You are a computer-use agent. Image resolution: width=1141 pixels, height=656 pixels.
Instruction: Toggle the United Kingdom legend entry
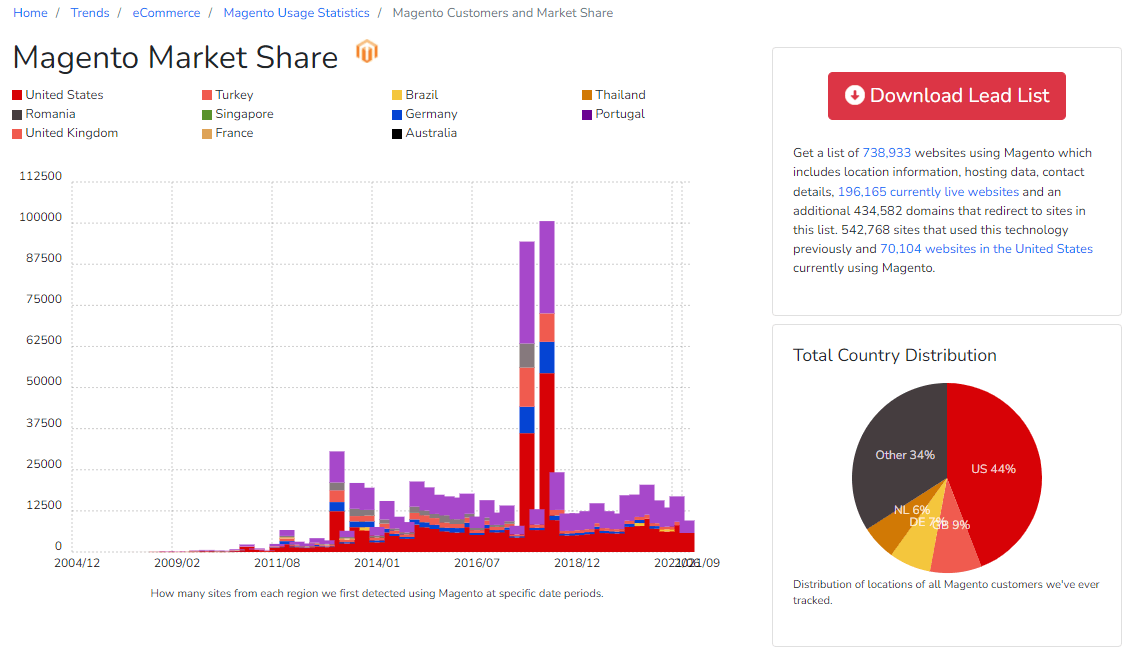click(65, 133)
